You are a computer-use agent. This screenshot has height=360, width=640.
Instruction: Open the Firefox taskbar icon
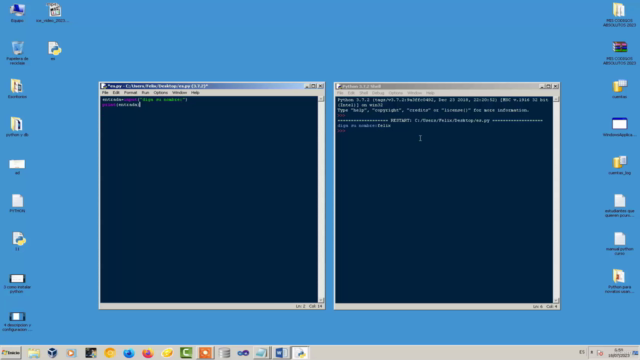(148, 353)
